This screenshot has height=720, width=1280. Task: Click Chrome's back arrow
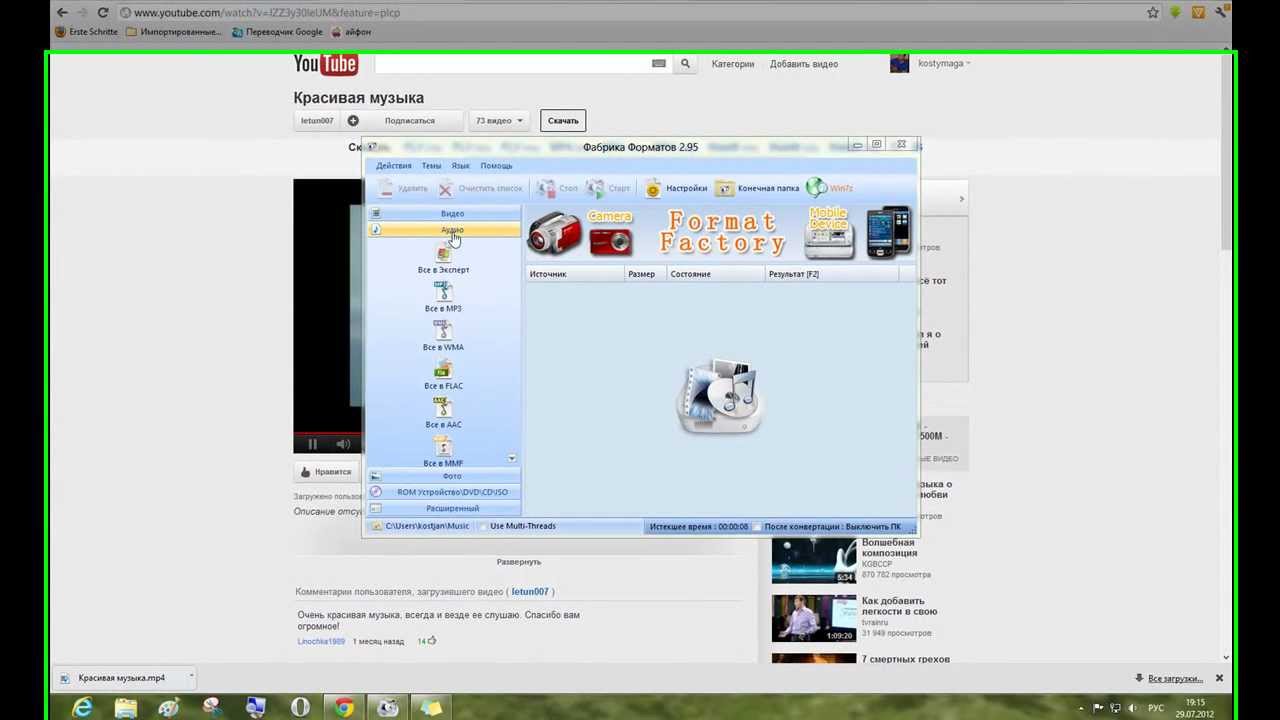(x=62, y=13)
